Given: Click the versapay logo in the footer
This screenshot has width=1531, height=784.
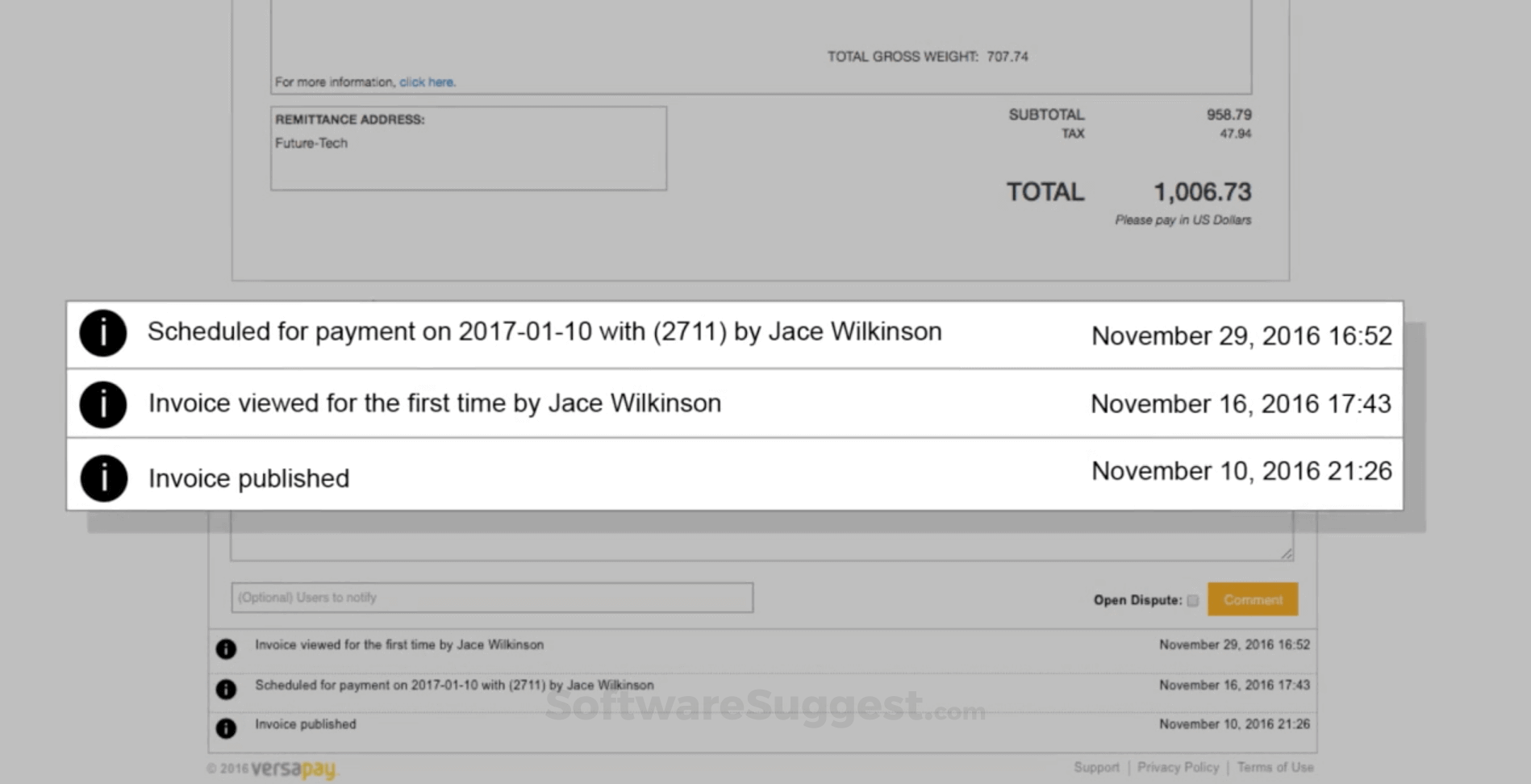Looking at the screenshot, I should point(294,769).
